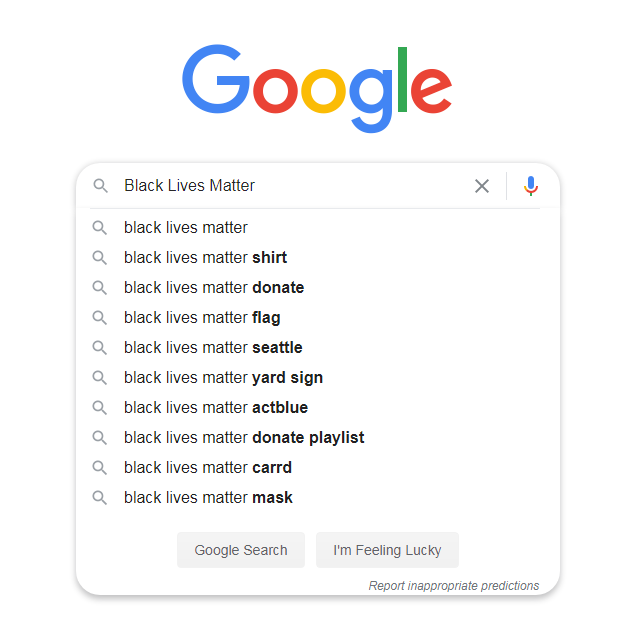Open 'Report inappropriate predictions' link
640x633 pixels.
[x=454, y=586]
